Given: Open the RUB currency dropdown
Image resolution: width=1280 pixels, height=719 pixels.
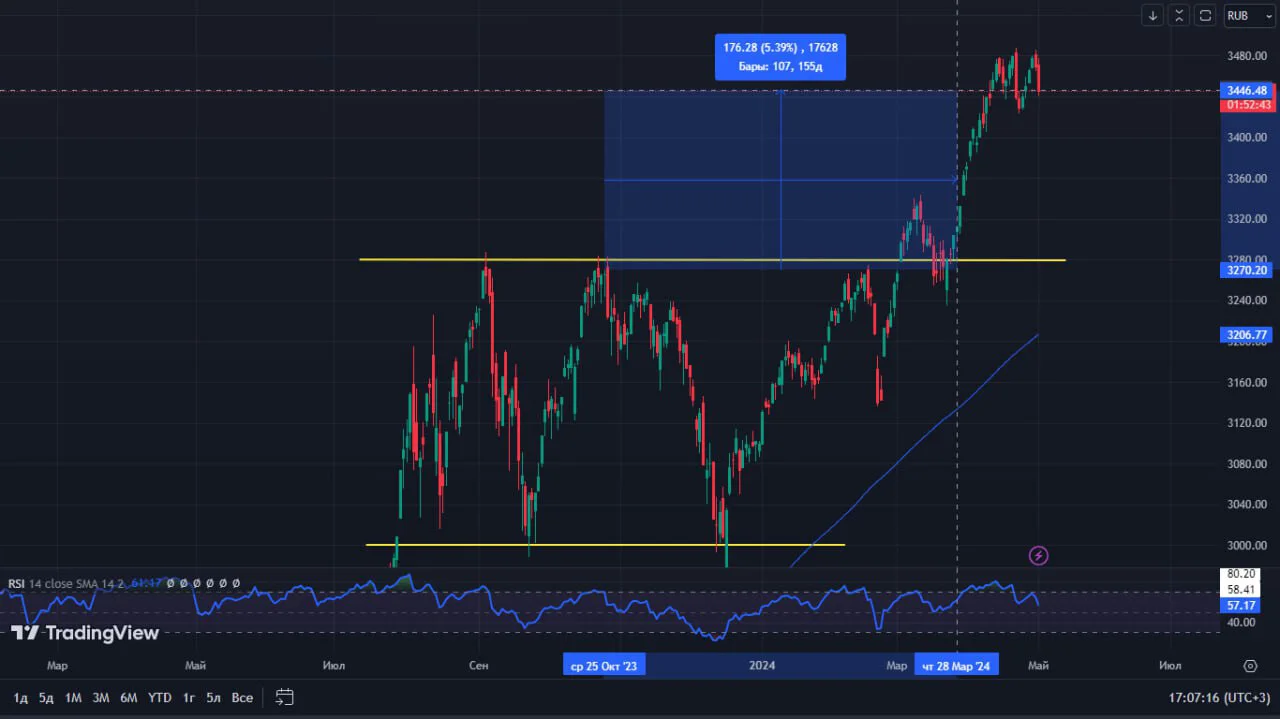Looking at the screenshot, I should point(1248,15).
